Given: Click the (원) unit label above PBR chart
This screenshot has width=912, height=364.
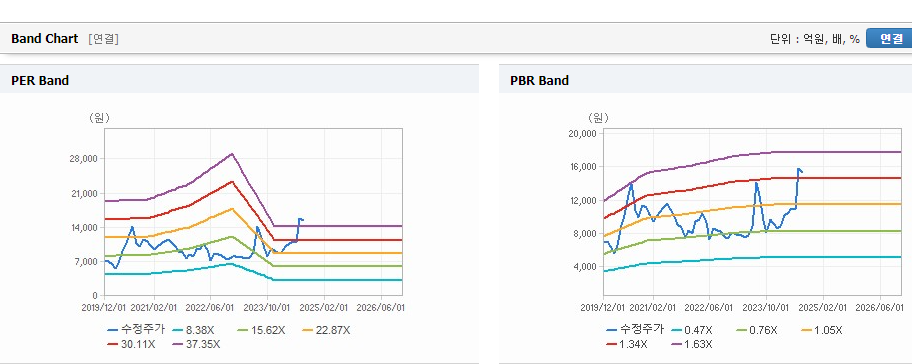Looking at the screenshot, I should point(598,118).
